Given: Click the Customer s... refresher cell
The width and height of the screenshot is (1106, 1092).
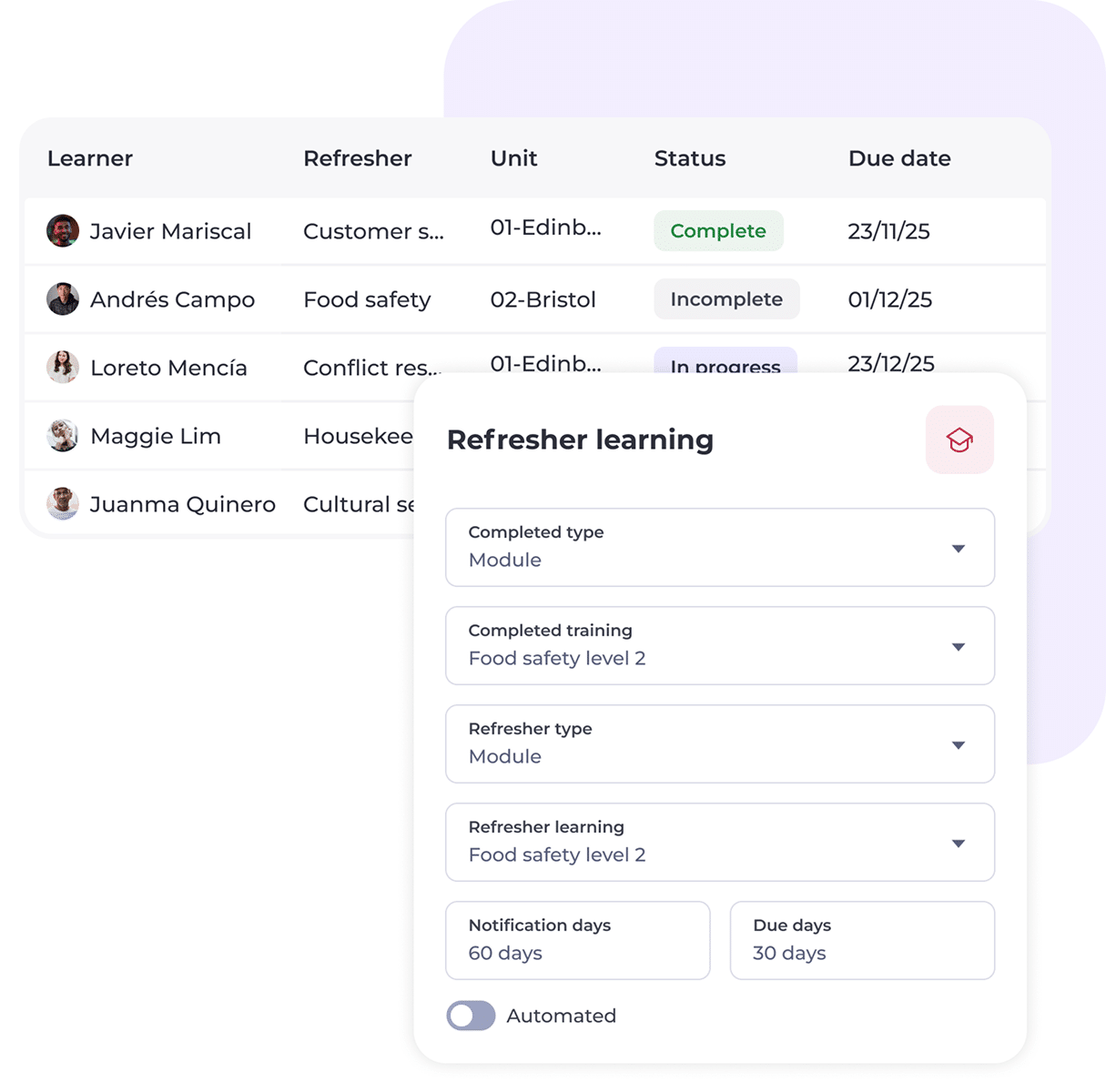Looking at the screenshot, I should (x=373, y=231).
